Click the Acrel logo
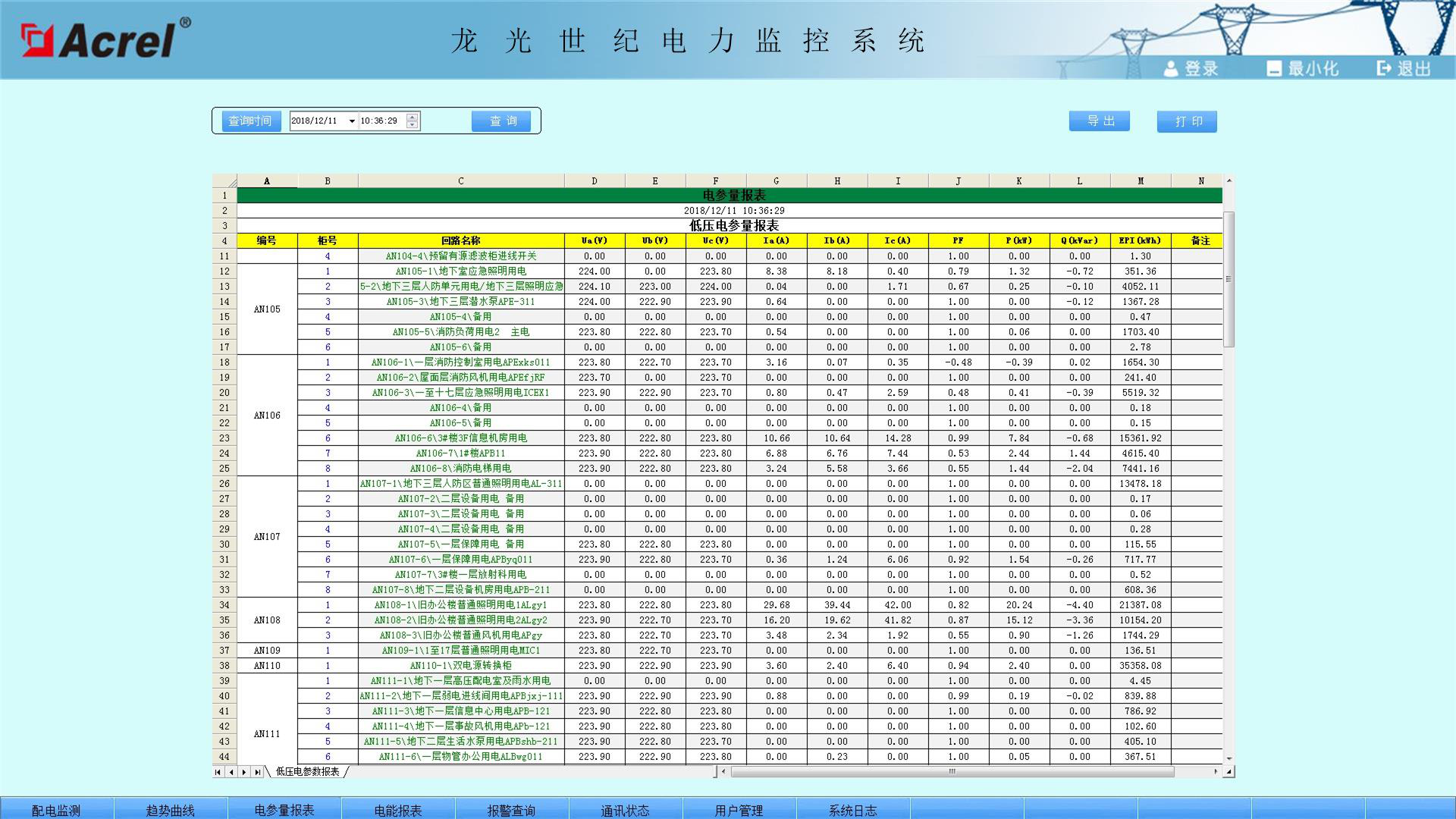The image size is (1456, 819). pyautogui.click(x=106, y=38)
